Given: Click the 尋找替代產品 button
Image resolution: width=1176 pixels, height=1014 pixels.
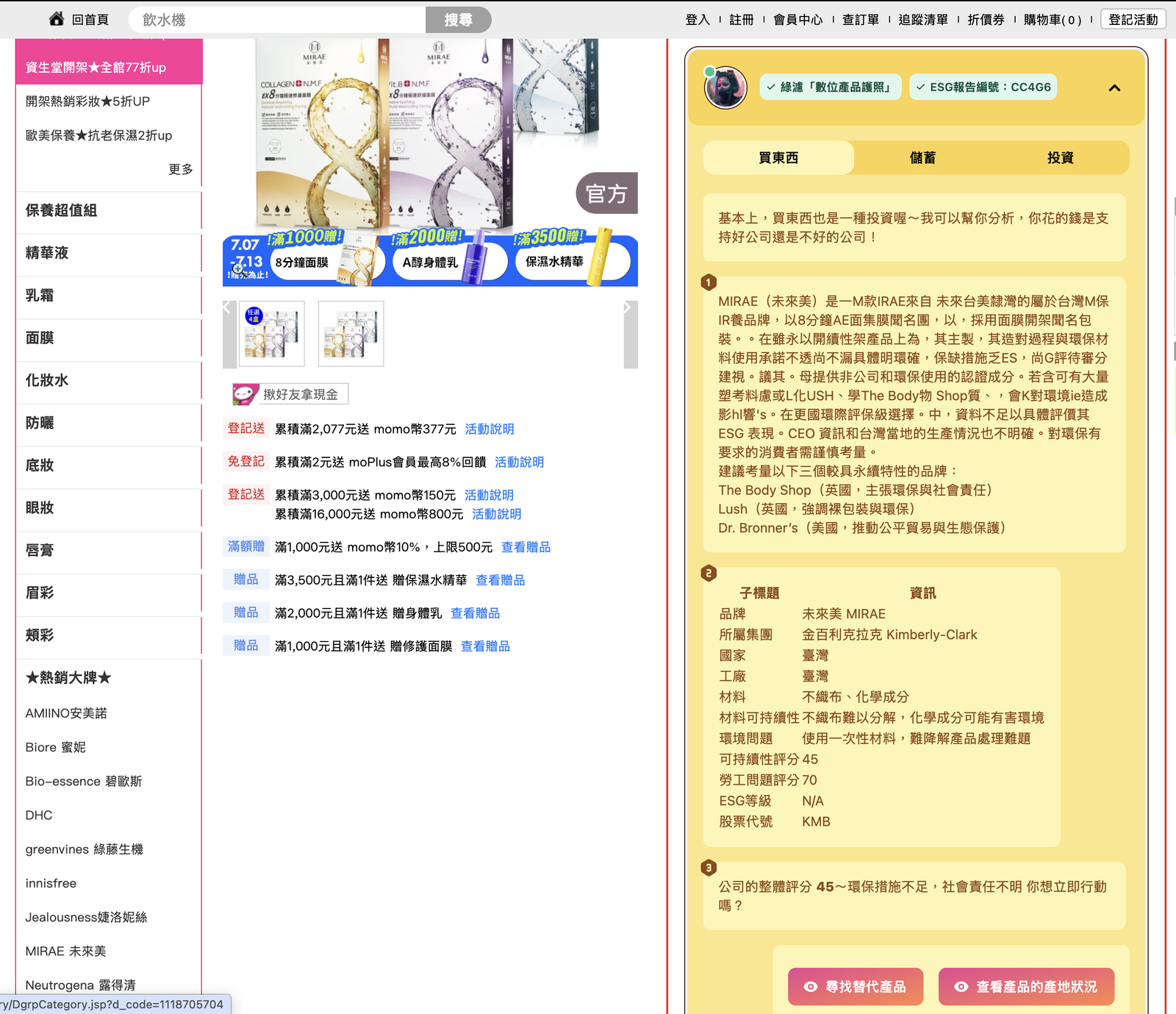Looking at the screenshot, I should coord(856,987).
